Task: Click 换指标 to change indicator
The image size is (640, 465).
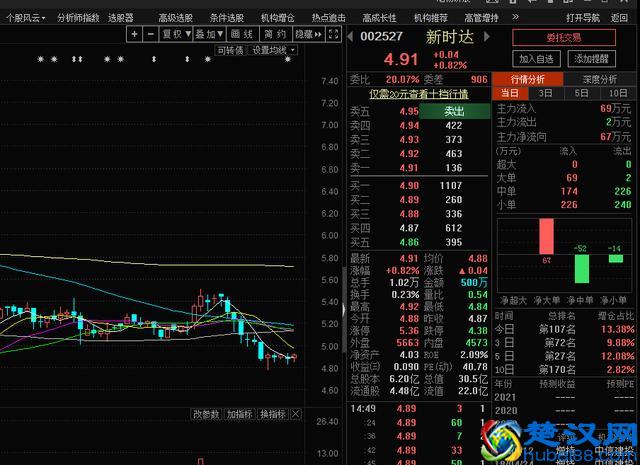Action: click(273, 414)
